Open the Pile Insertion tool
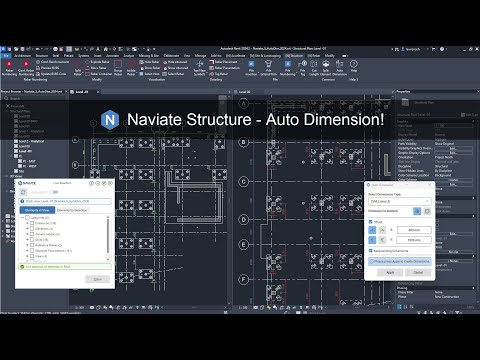Screen dimensions: 480x360 (x=251, y=68)
